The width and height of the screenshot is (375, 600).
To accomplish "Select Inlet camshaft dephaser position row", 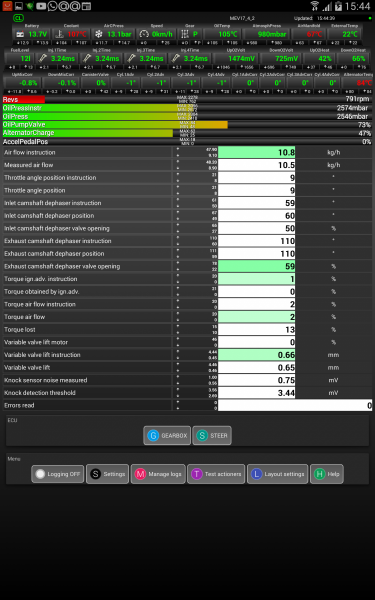I will [x=188, y=215].
